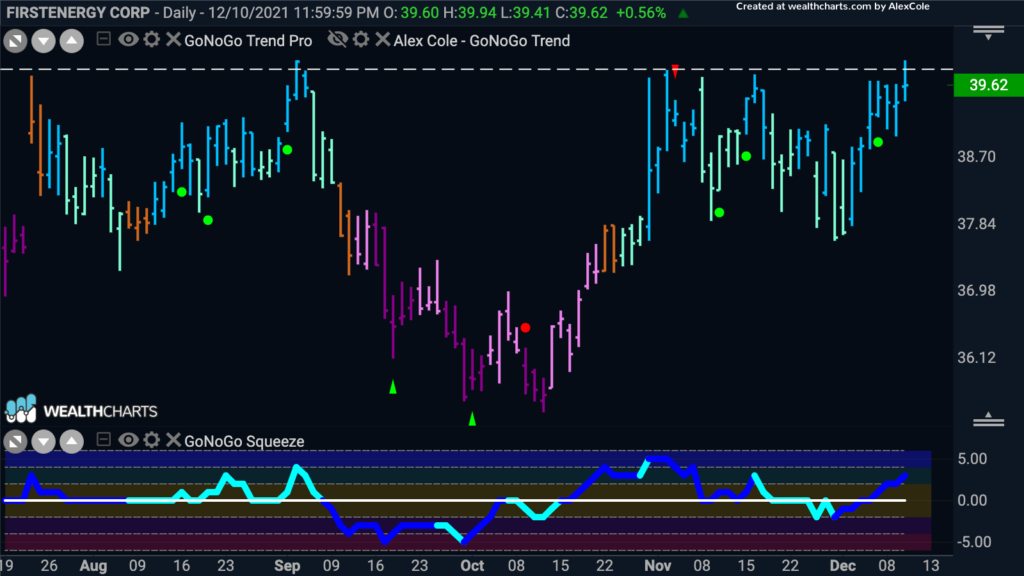The image size is (1024, 576).
Task: Move the price panel up with the up arrow
Action: 72,41
